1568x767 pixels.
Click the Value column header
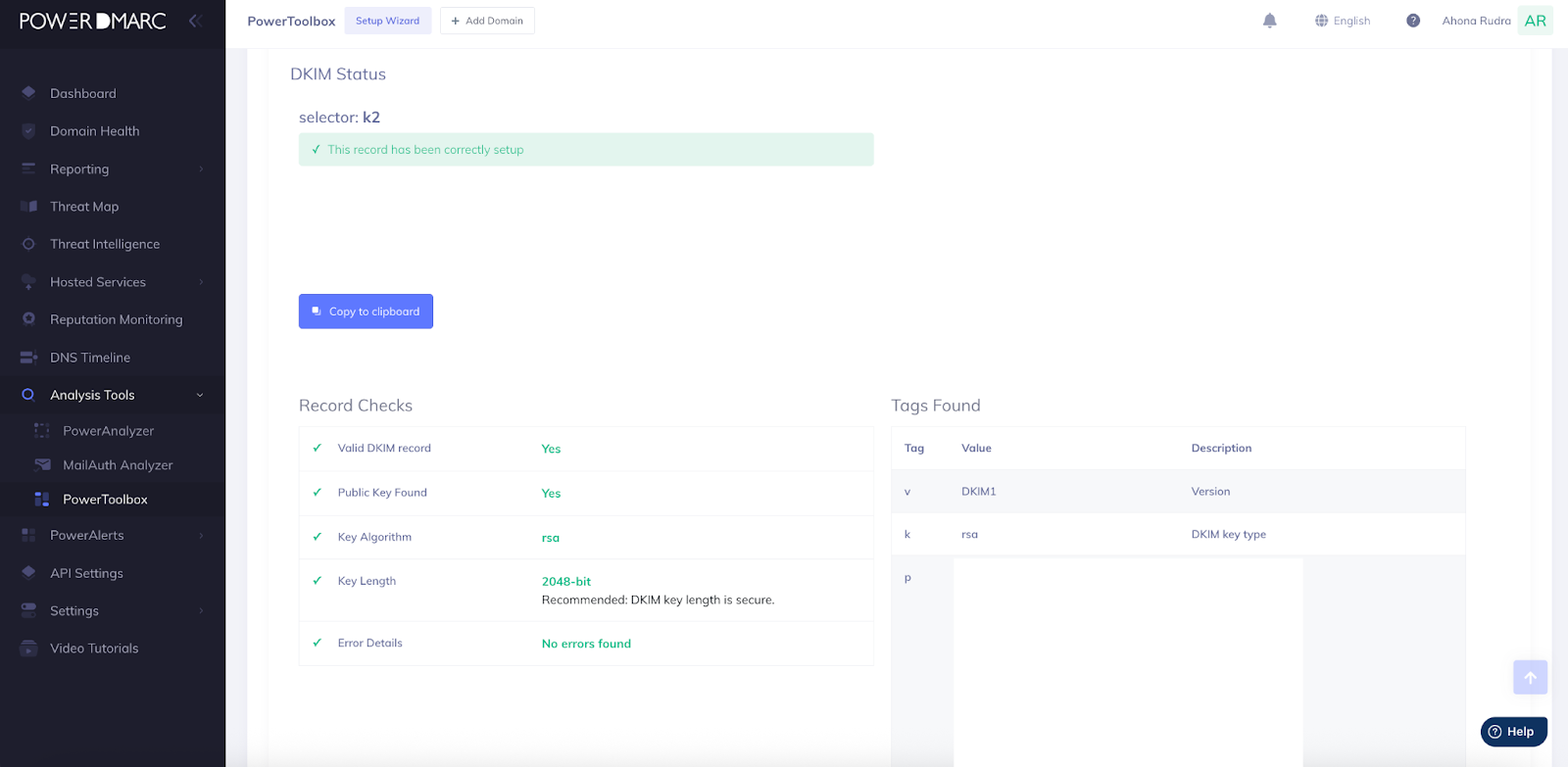pyautogui.click(x=976, y=448)
